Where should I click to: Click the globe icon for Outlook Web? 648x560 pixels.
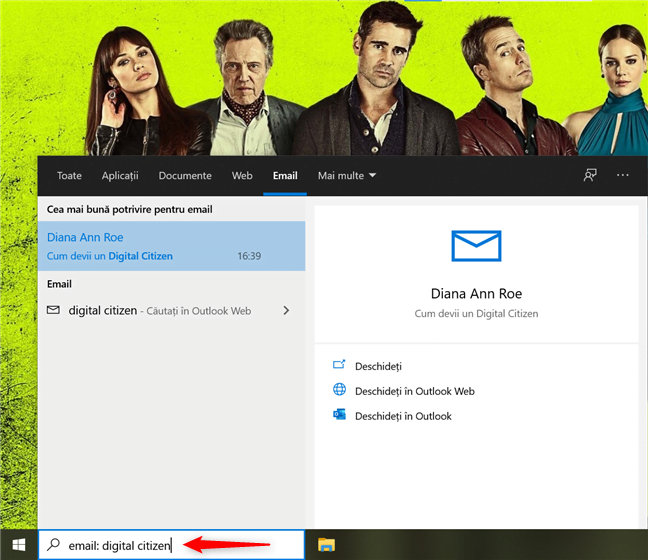click(x=339, y=389)
